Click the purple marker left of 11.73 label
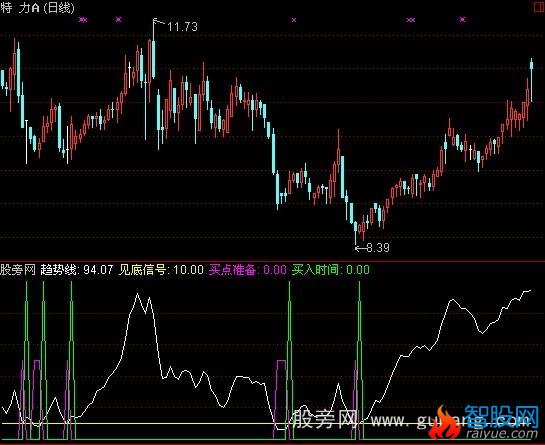This screenshot has height=445, width=545. [119, 19]
